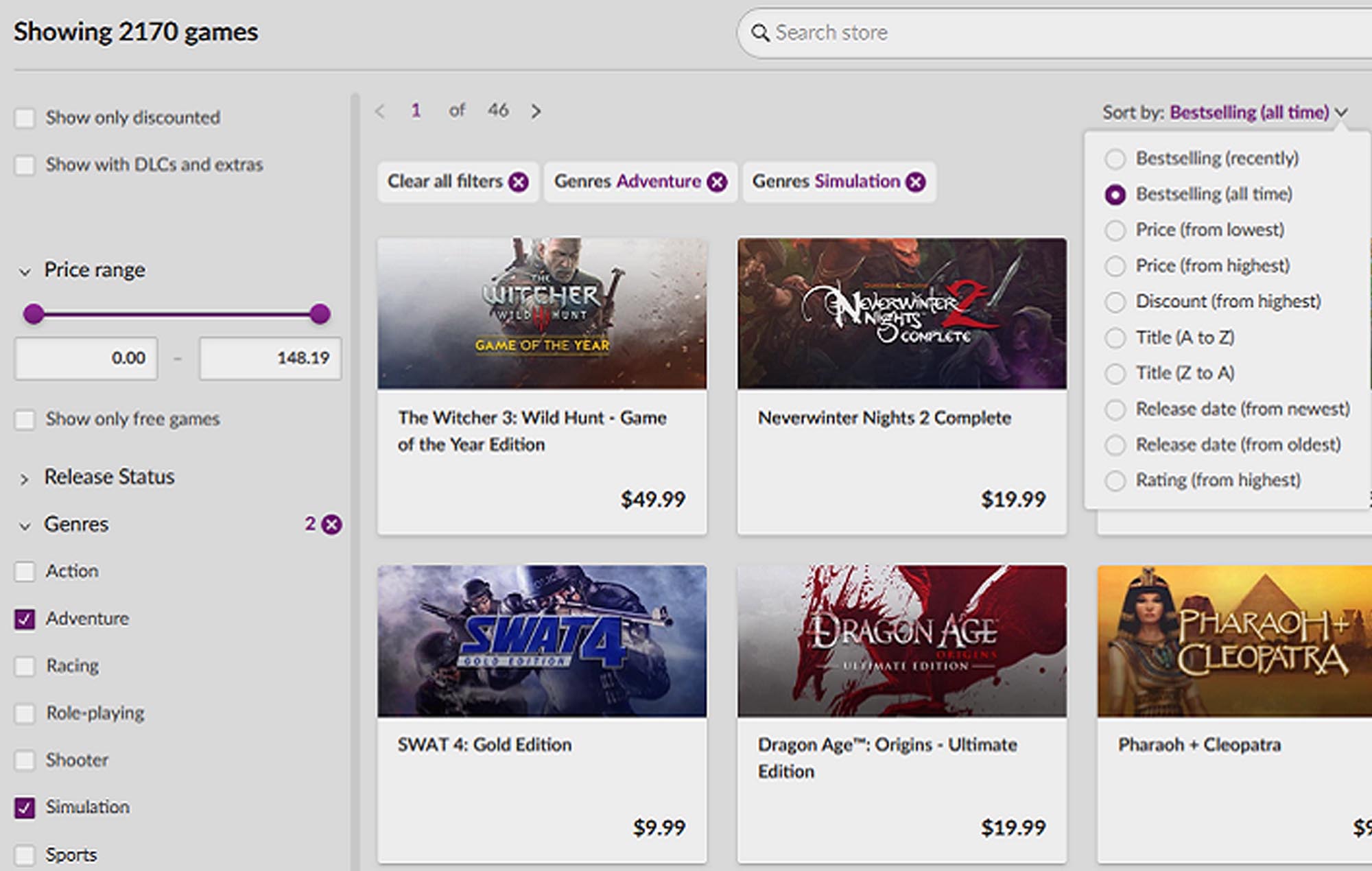Click the Clear all filters label
This screenshot has width=1372, height=871.
point(445,182)
